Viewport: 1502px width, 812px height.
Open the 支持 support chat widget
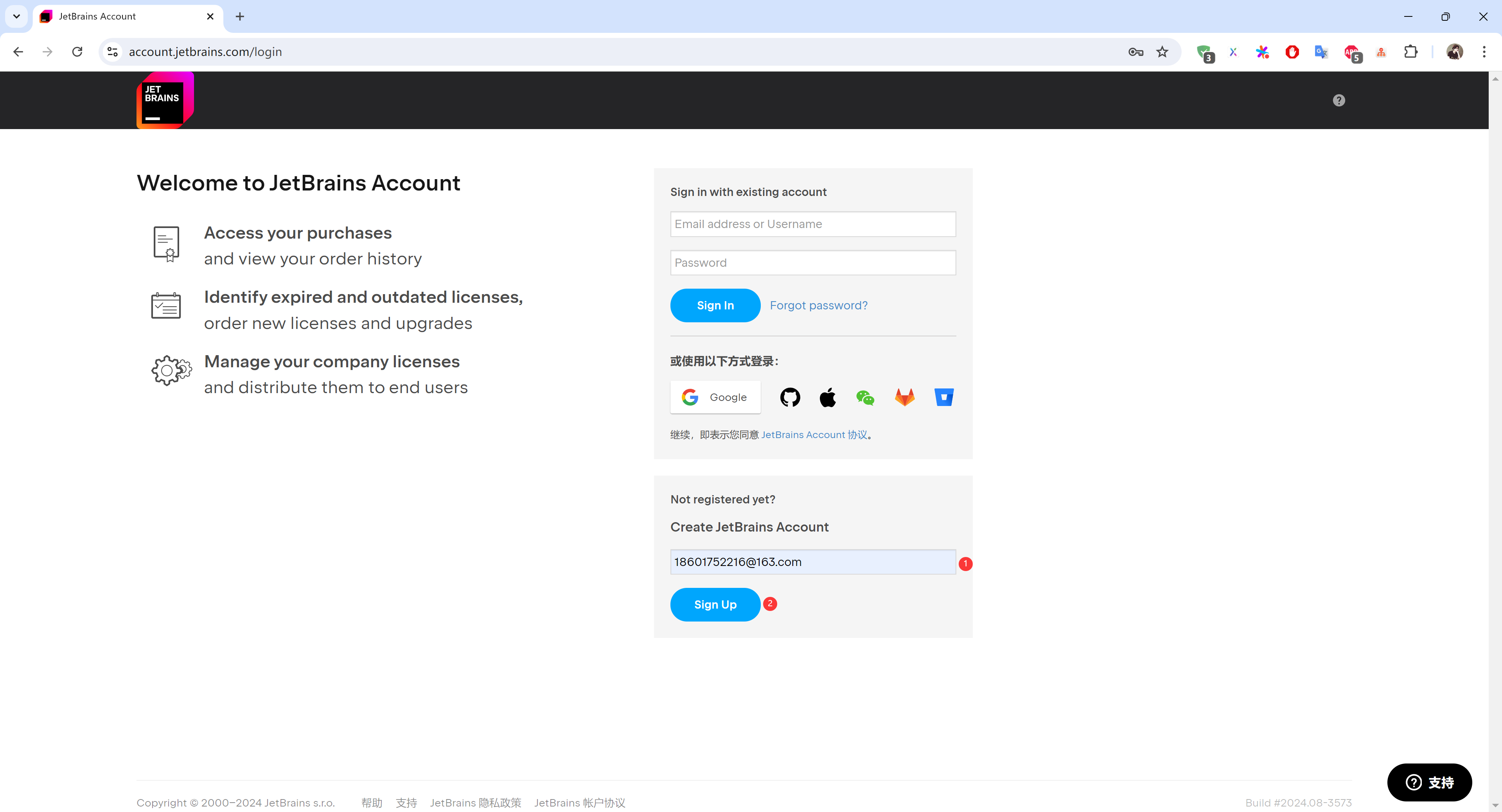point(1429,782)
